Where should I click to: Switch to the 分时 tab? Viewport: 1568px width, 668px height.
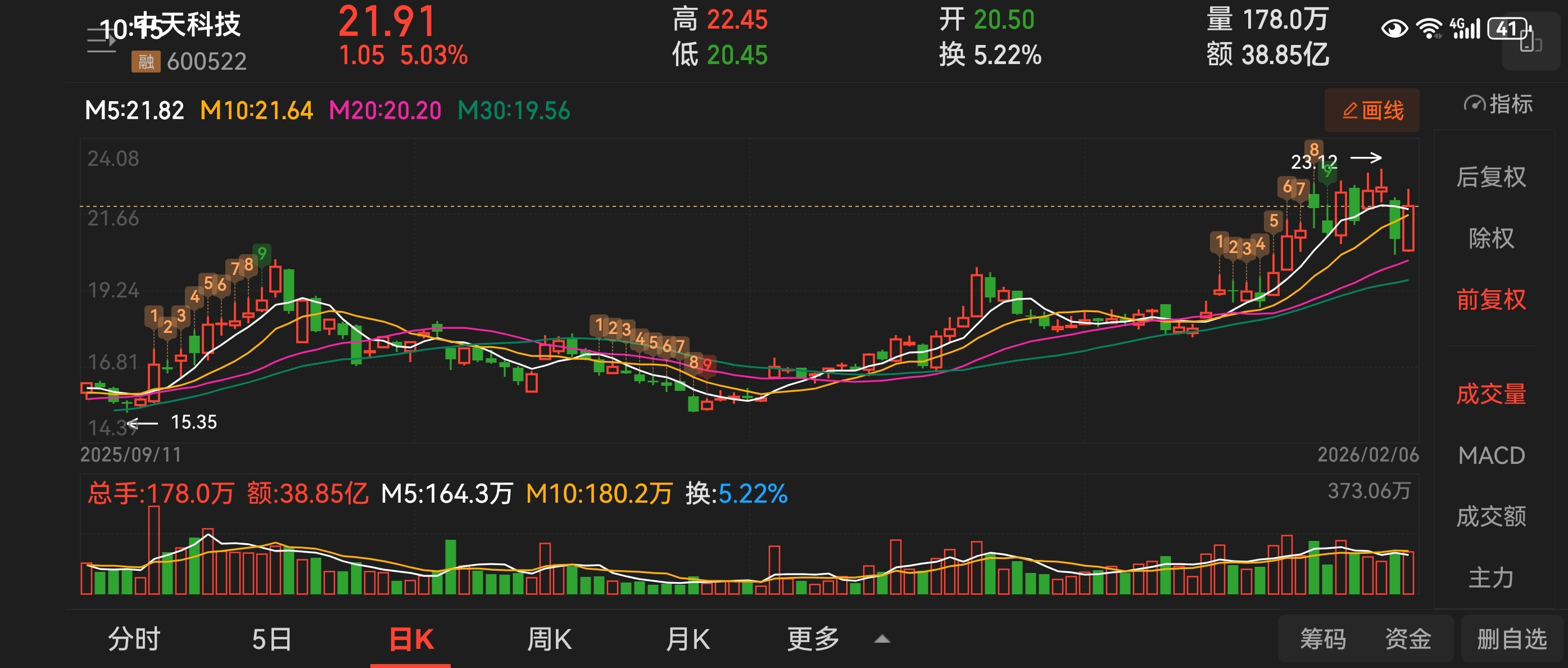pyautogui.click(x=134, y=639)
